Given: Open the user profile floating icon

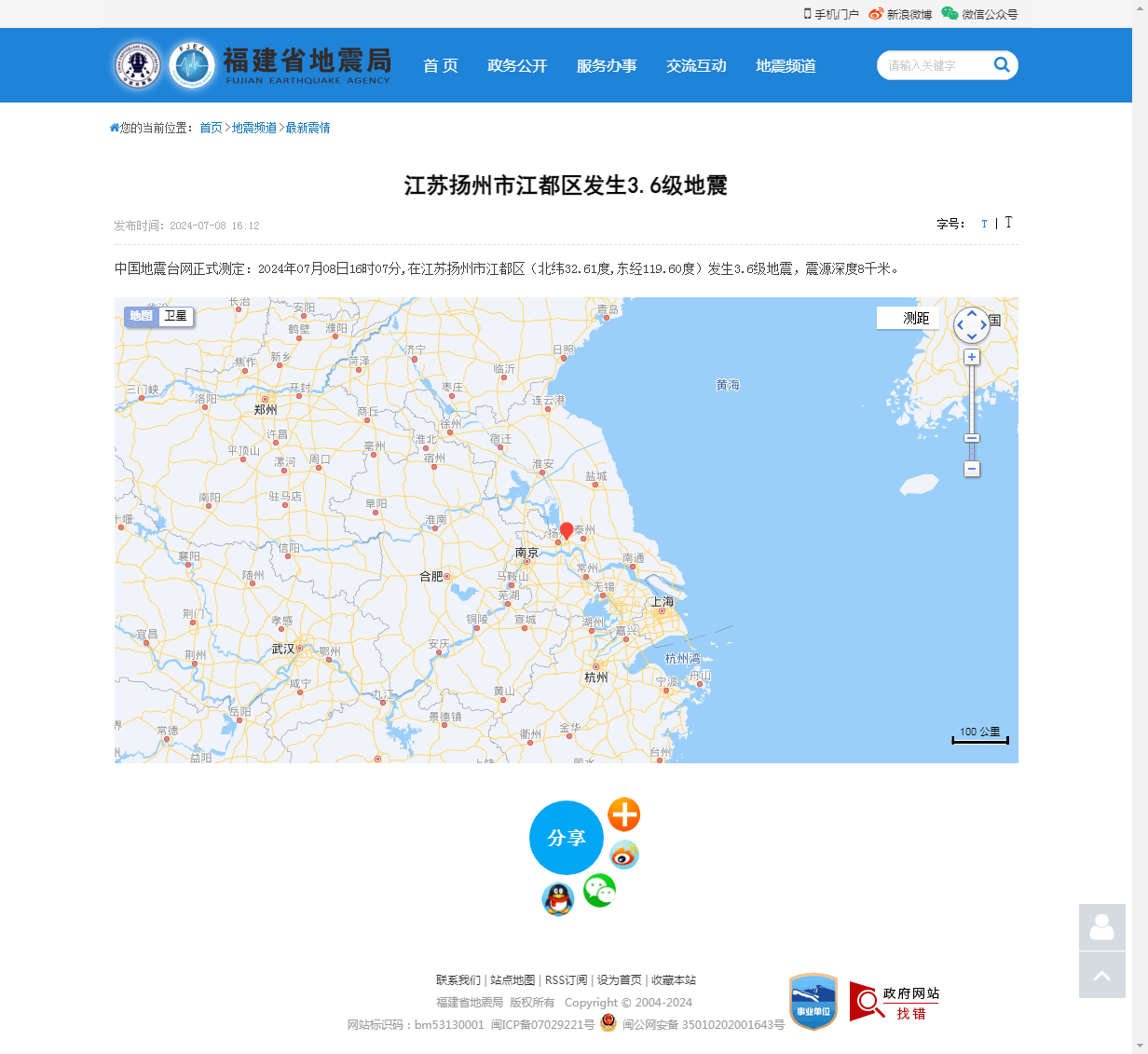Looking at the screenshot, I should (x=1101, y=927).
